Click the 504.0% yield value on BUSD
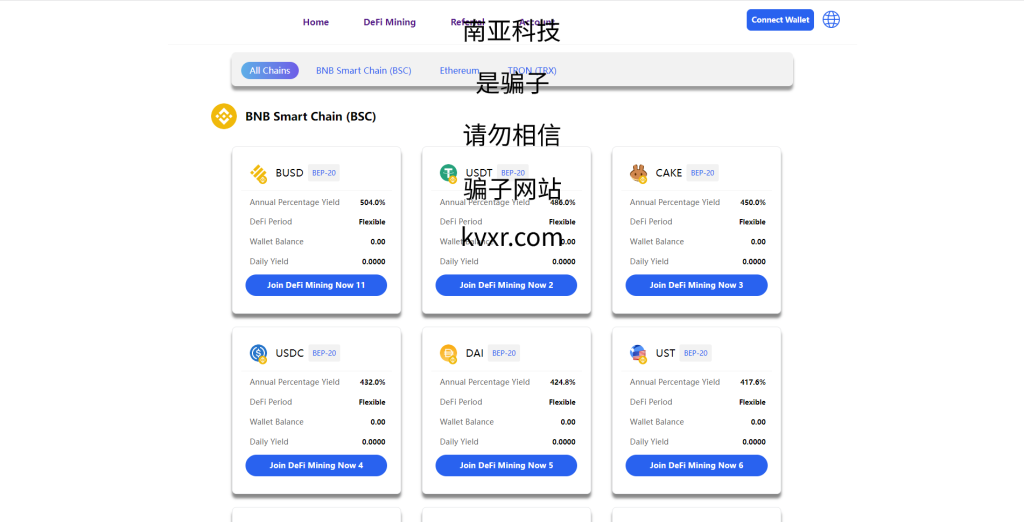This screenshot has height=522, width=1024. [372, 203]
